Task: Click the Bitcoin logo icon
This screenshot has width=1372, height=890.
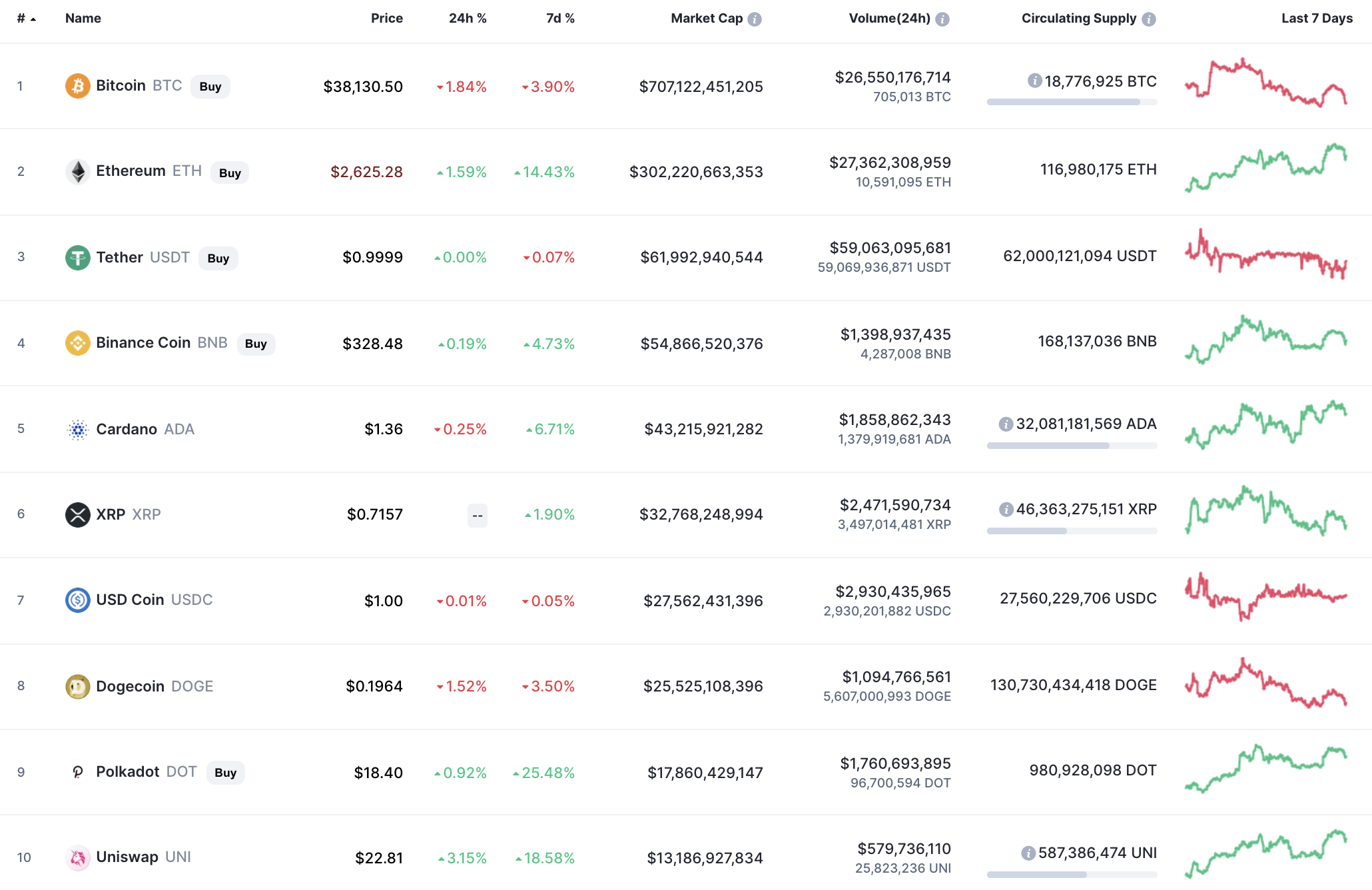Action: click(77, 86)
